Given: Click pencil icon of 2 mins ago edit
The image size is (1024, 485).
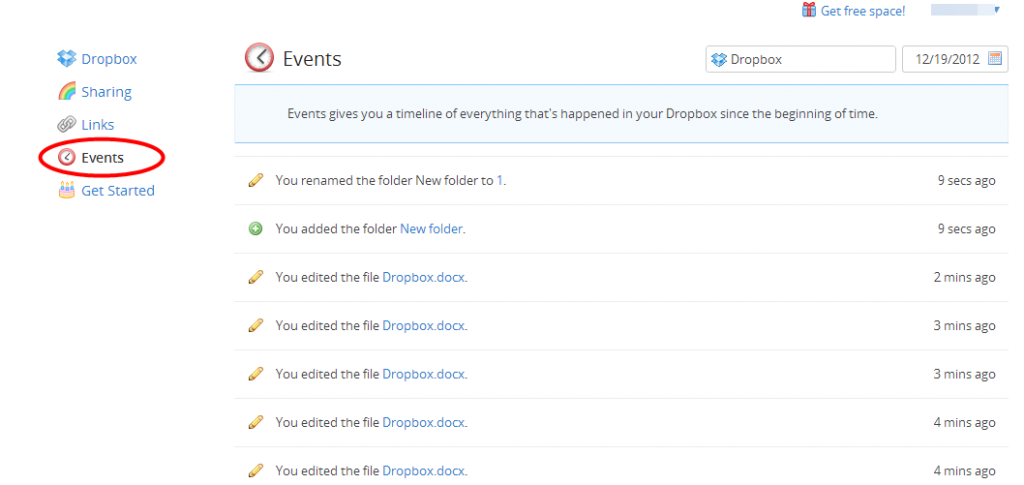Looking at the screenshot, I should click(x=256, y=277).
